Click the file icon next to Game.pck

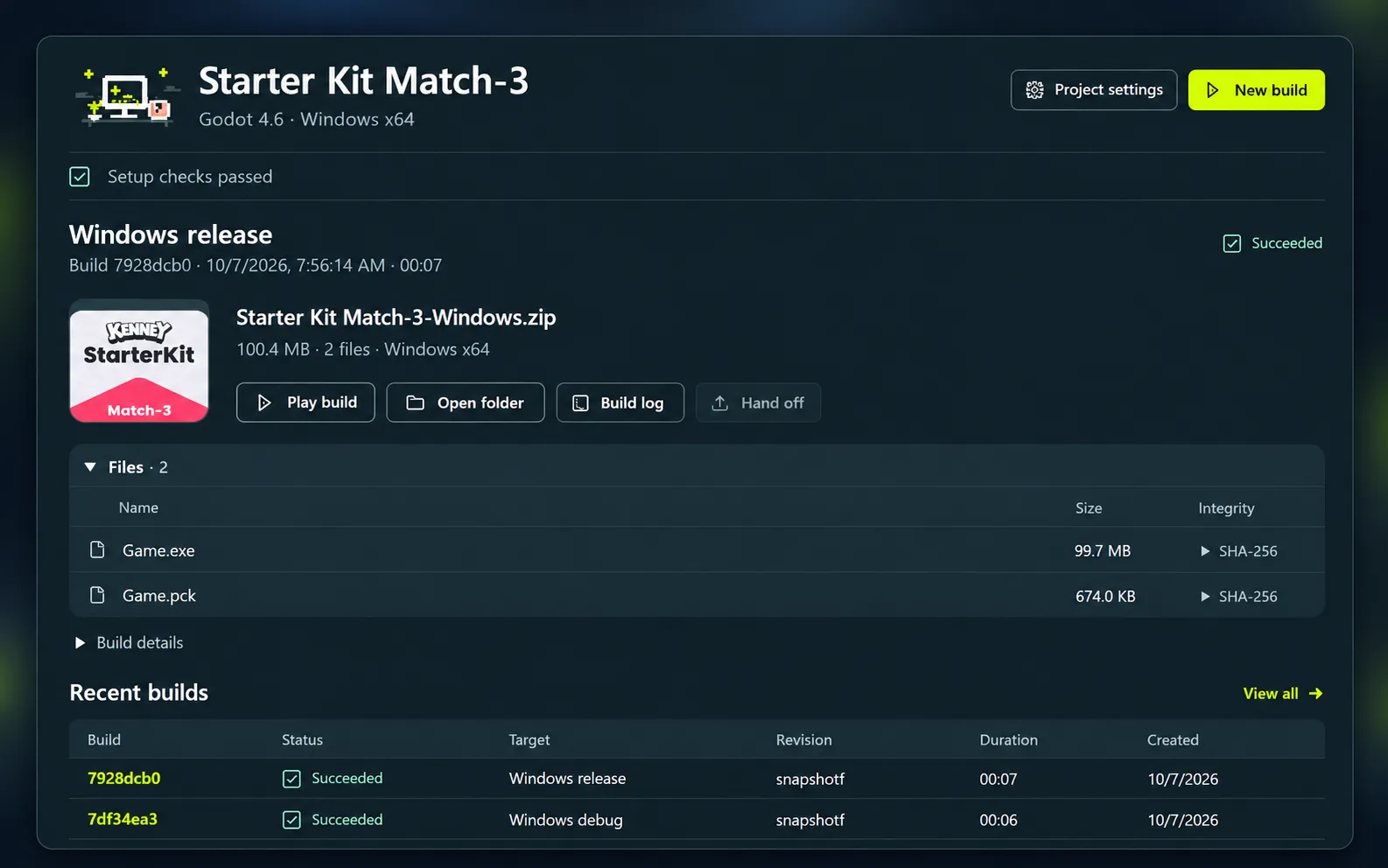(97, 595)
